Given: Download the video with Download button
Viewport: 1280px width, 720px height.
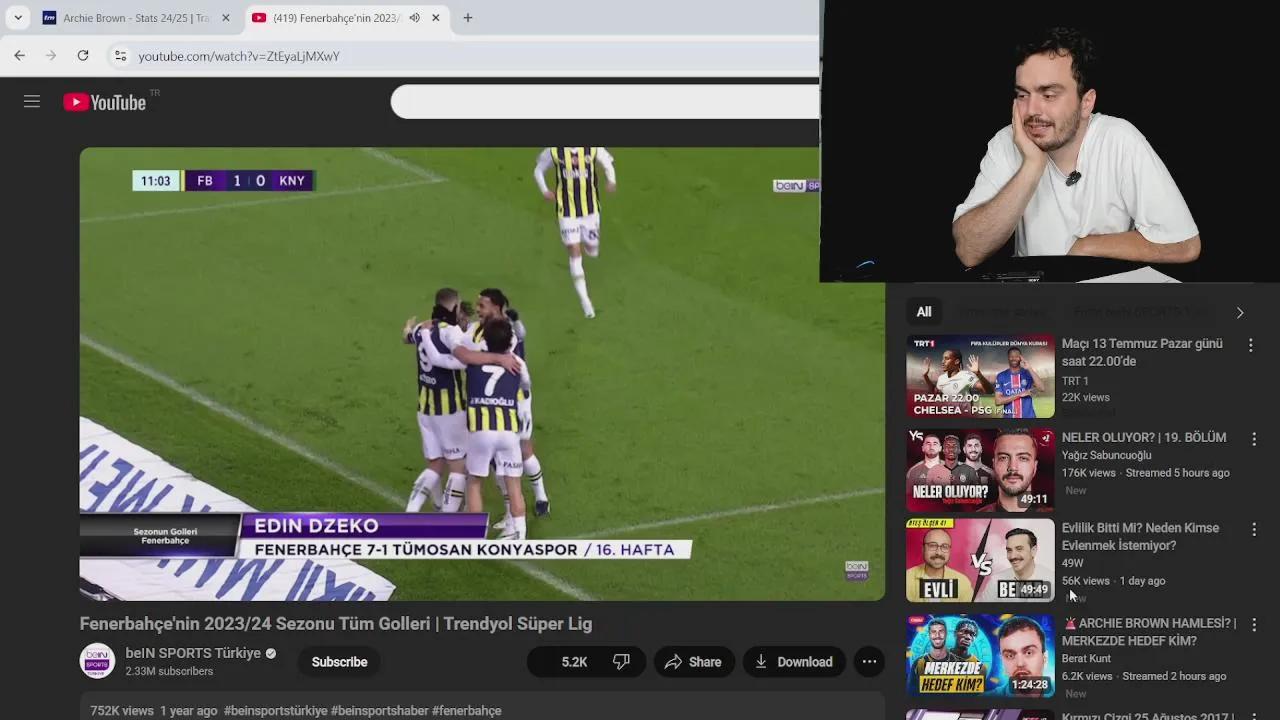Looking at the screenshot, I should tap(794, 662).
